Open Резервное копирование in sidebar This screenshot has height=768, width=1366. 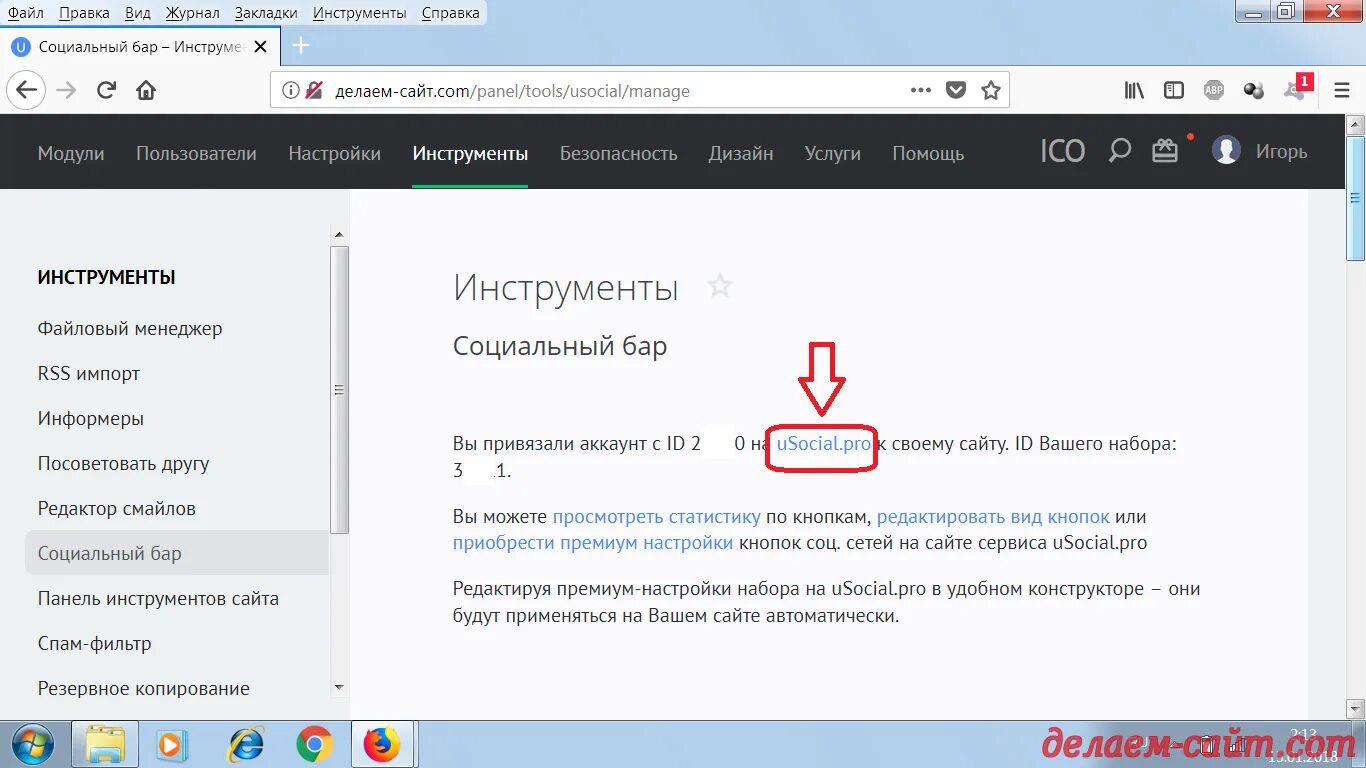click(143, 688)
